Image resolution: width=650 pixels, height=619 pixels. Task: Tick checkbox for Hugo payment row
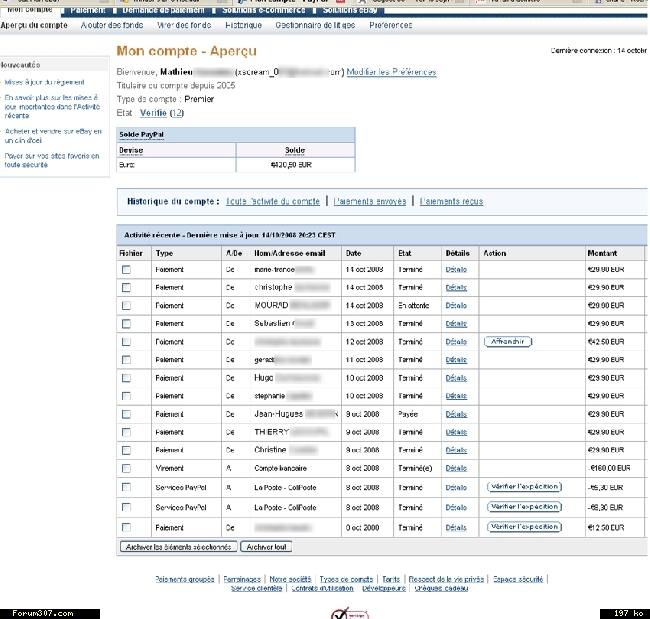[x=126, y=378]
